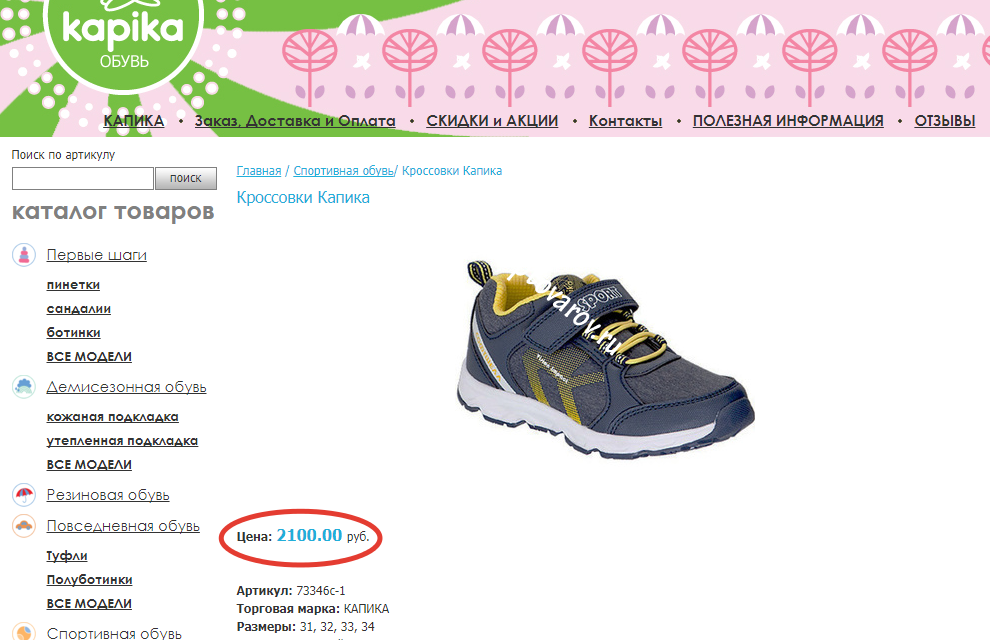990x640 pixels.
Task: Click the ball icon beside Спортивная обувь
Action: 24,632
